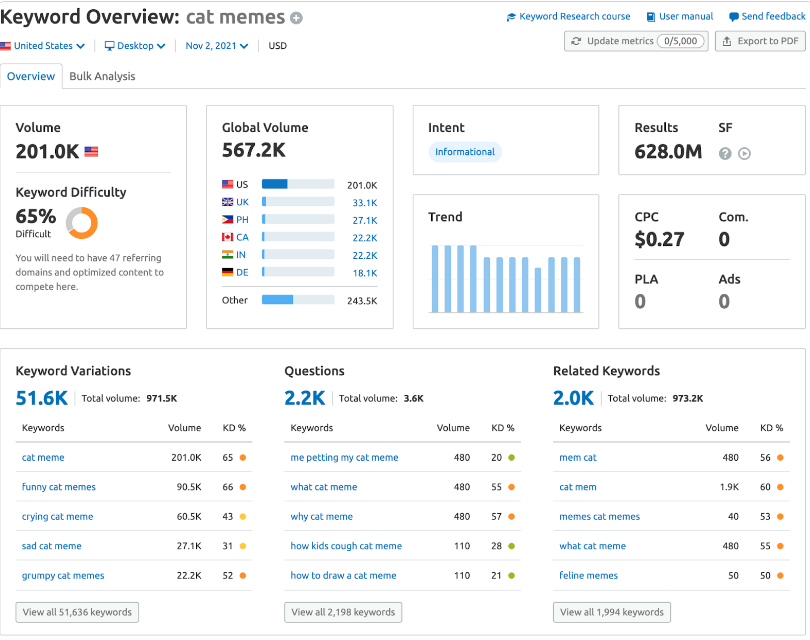Viewport: 810px width, 640px height.
Task: Click the User manual book icon
Action: point(651,17)
